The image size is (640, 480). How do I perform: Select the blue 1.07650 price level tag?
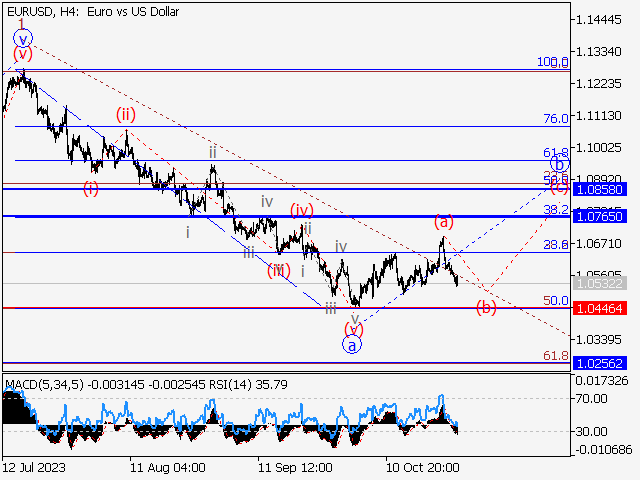(600, 216)
